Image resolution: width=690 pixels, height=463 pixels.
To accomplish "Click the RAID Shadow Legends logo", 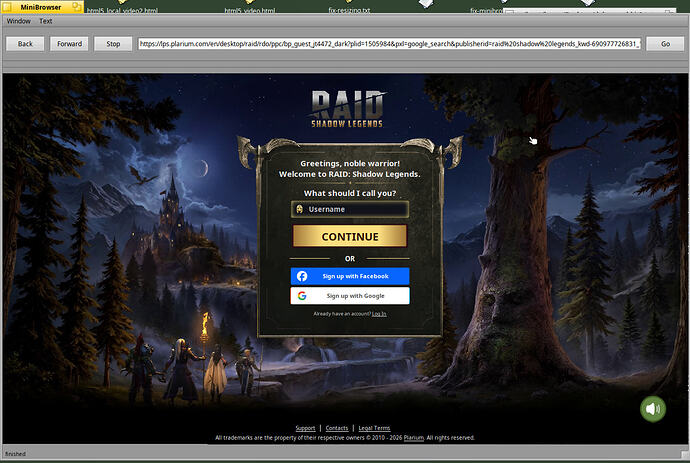I will (347, 109).
